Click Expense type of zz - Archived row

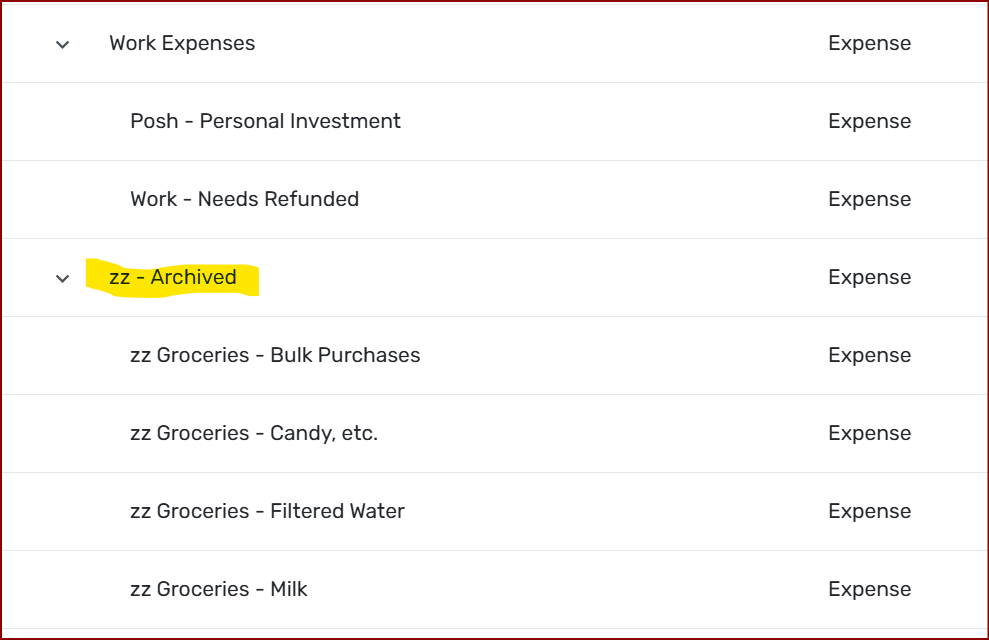pos(869,277)
